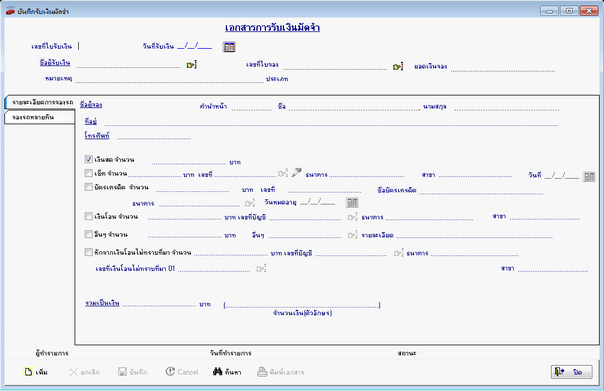Switch to จองรถหลายคัน tab
The height and width of the screenshot is (391, 604).
pyautogui.click(x=39, y=117)
